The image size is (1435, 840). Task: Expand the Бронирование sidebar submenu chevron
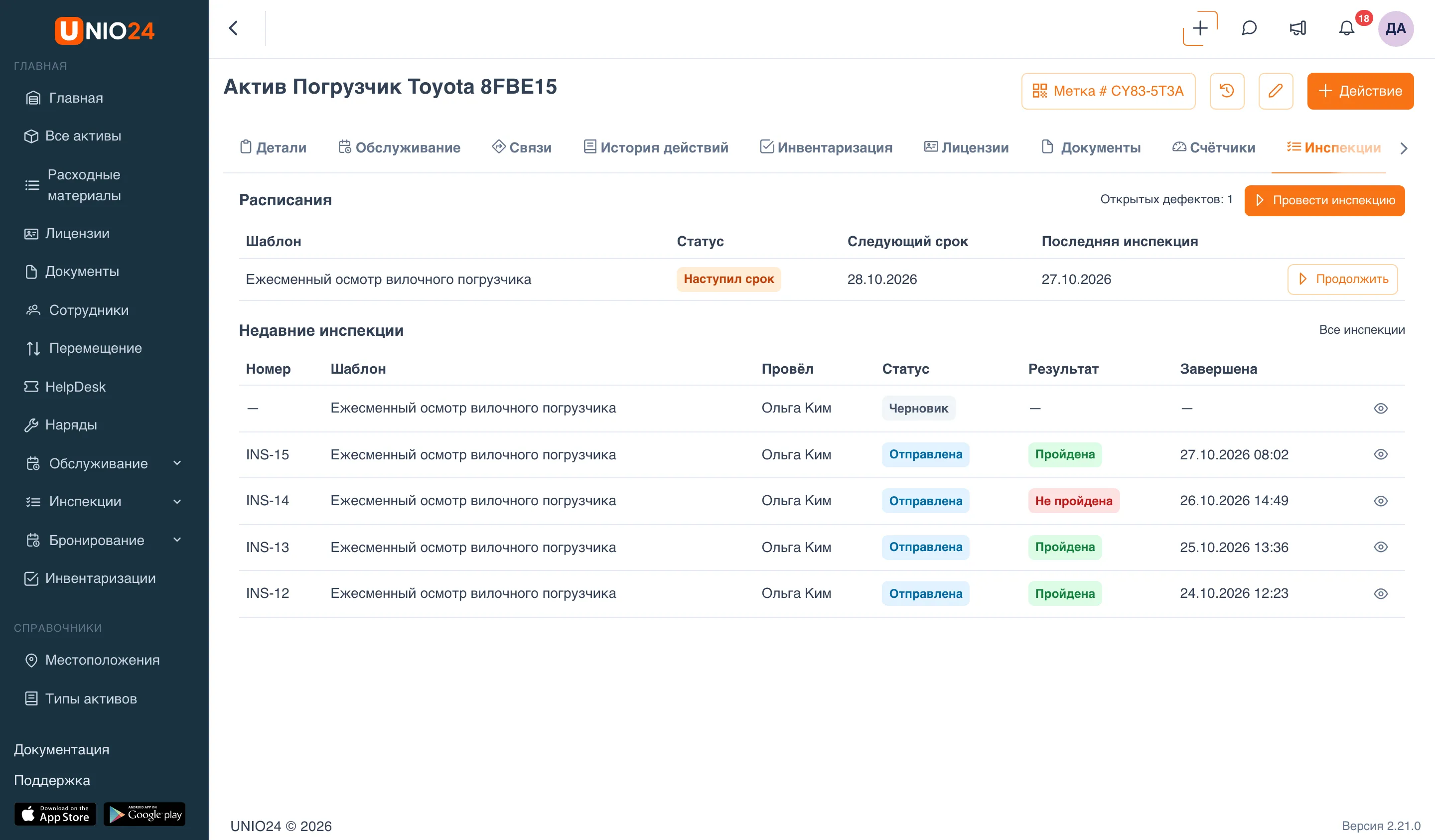177,540
